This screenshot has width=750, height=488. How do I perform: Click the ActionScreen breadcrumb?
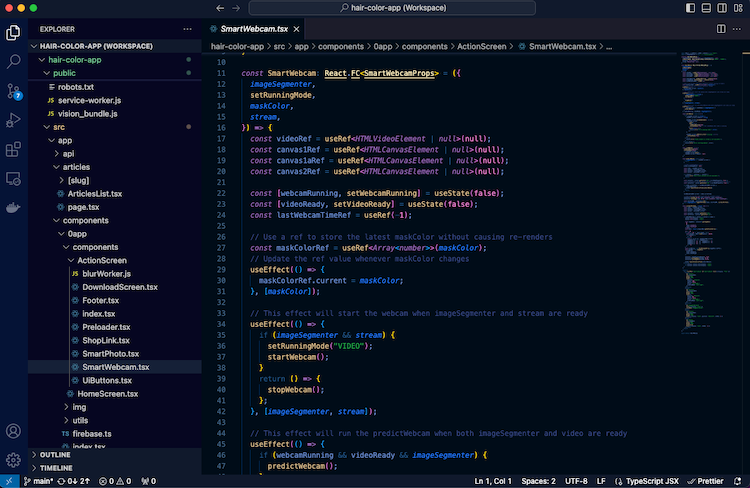coord(481,46)
